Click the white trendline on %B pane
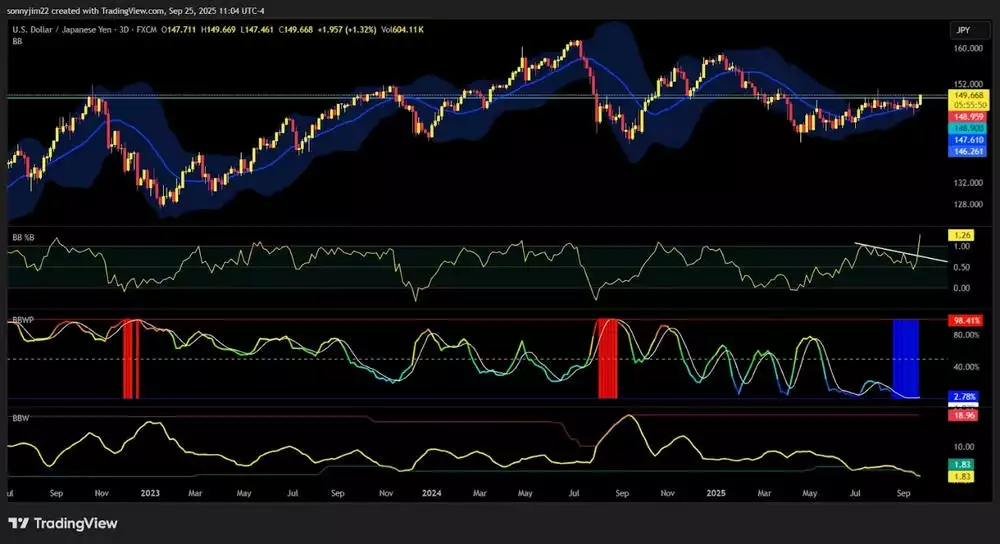The height and width of the screenshot is (544, 1000). point(900,252)
